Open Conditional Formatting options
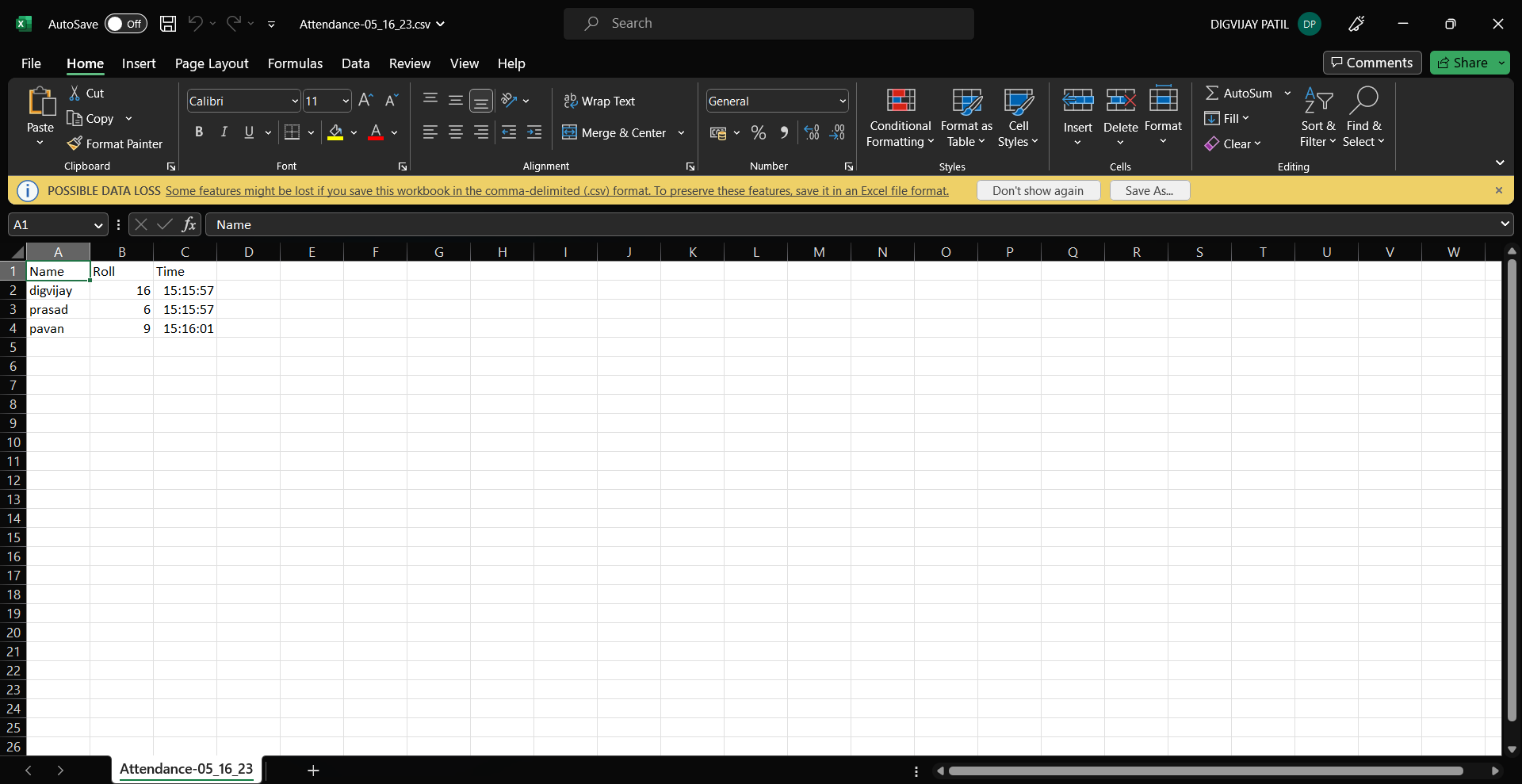Viewport: 1522px width, 784px height. coord(899,119)
